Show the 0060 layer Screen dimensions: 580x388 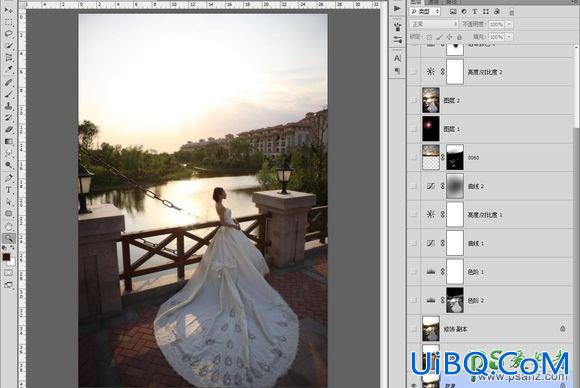414,157
